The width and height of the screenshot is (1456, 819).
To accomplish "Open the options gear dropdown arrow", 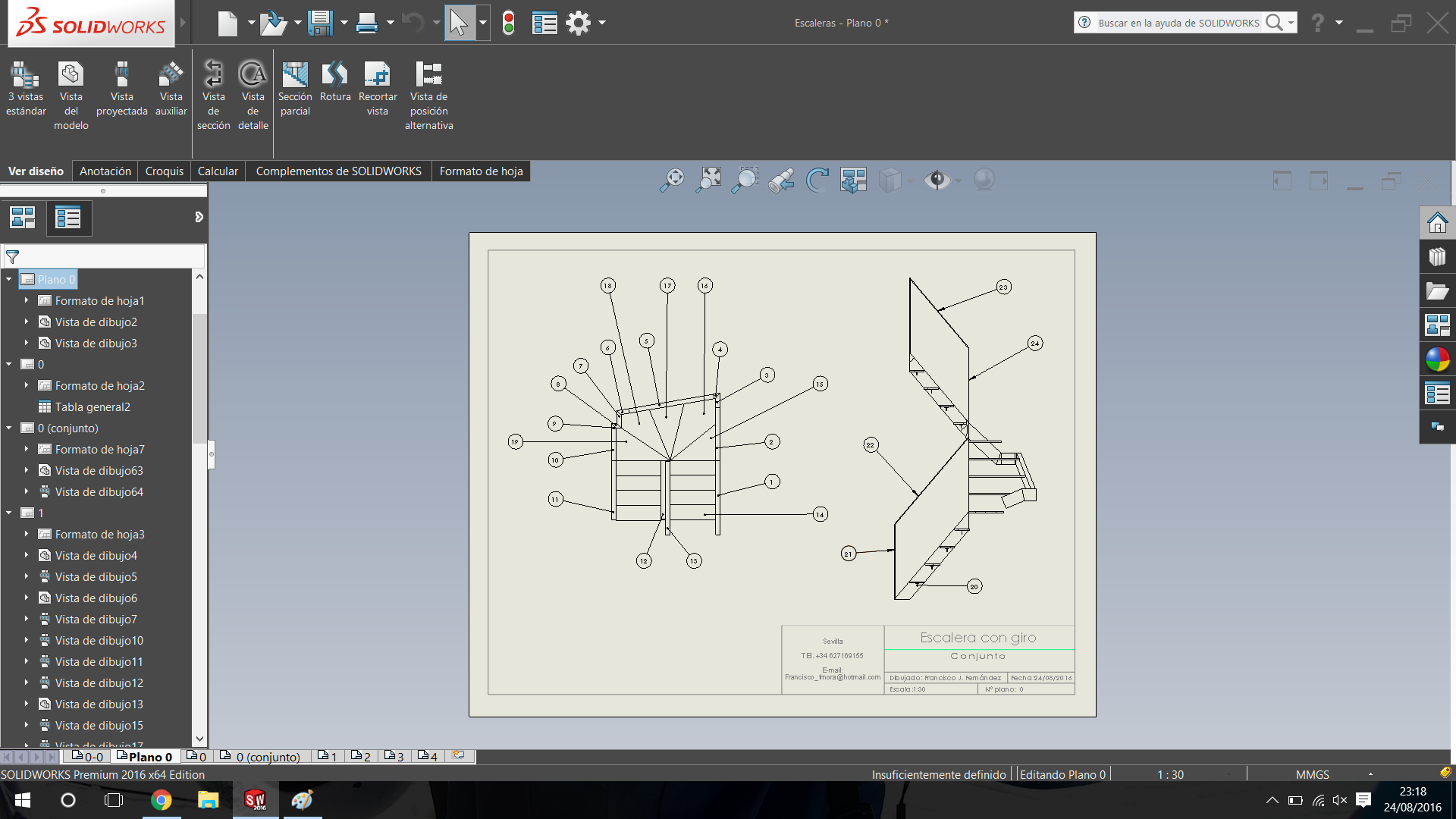I will click(x=602, y=23).
